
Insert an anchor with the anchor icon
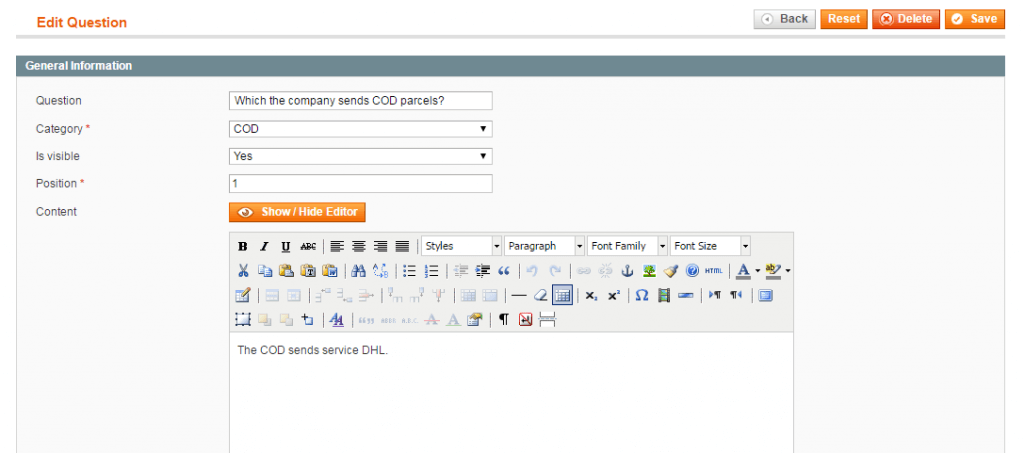tap(628, 271)
